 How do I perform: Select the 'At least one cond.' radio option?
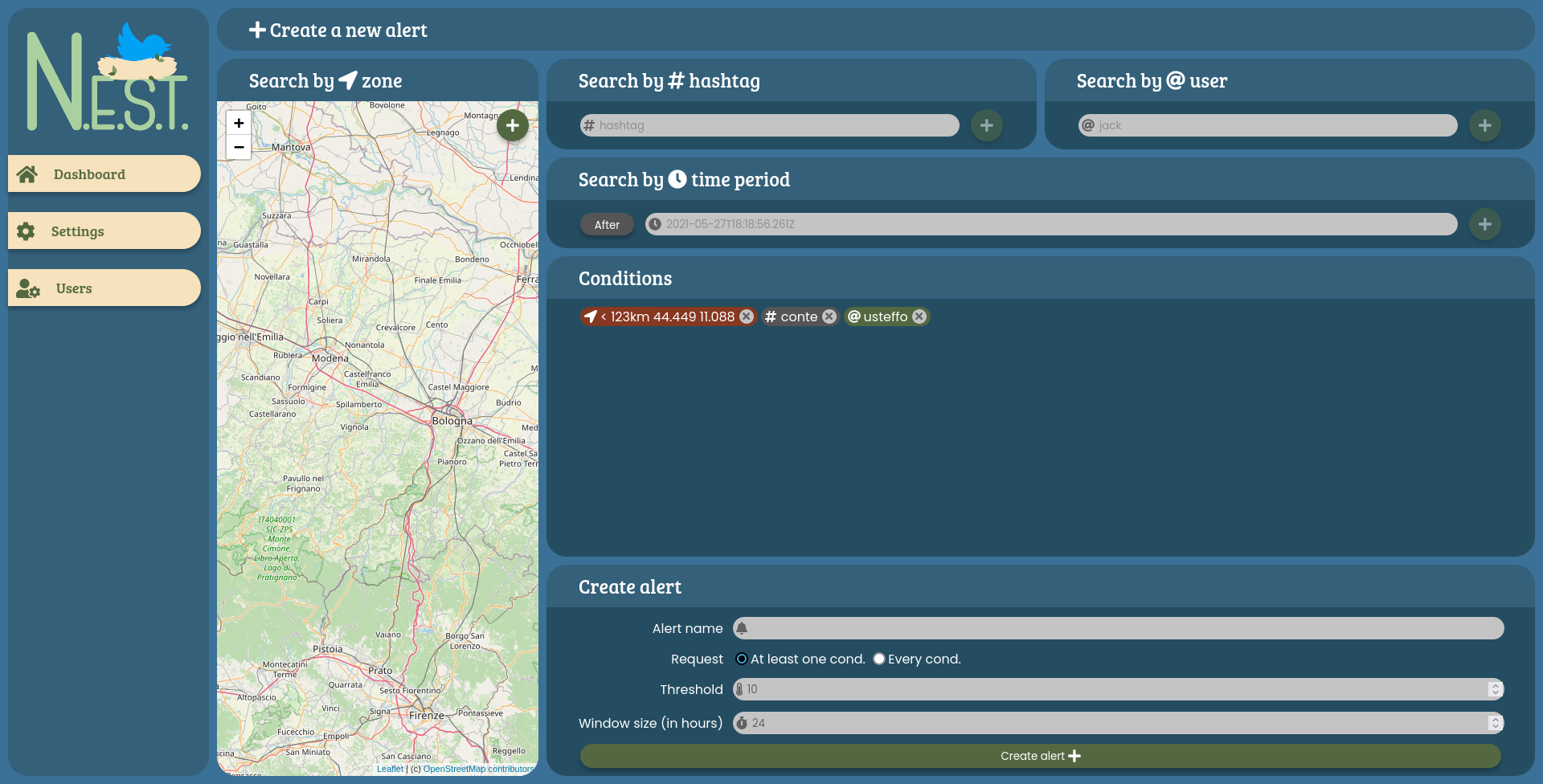[742, 659]
